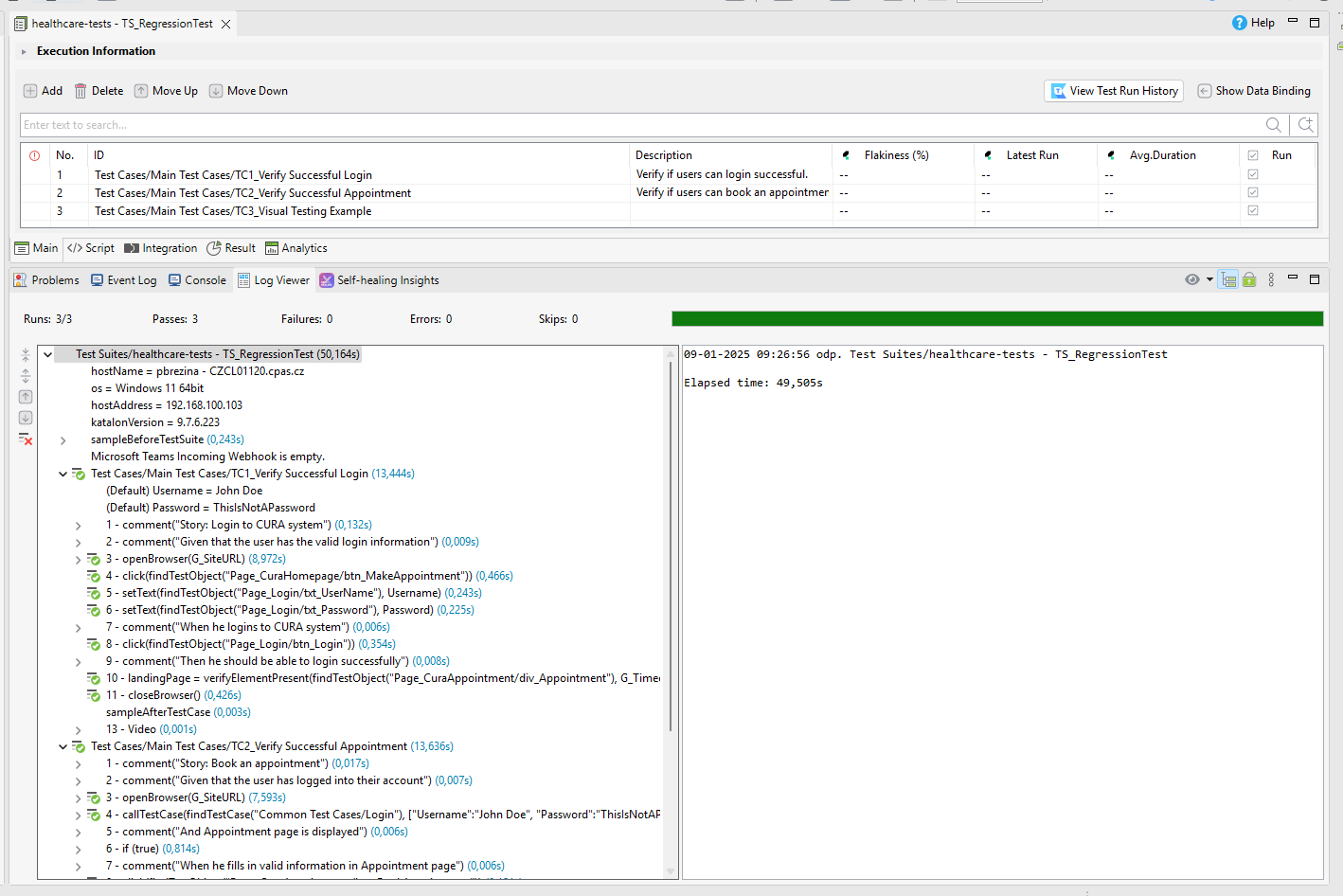Open the Event Log tab
This screenshot has height=896, width=1343.
point(123,280)
